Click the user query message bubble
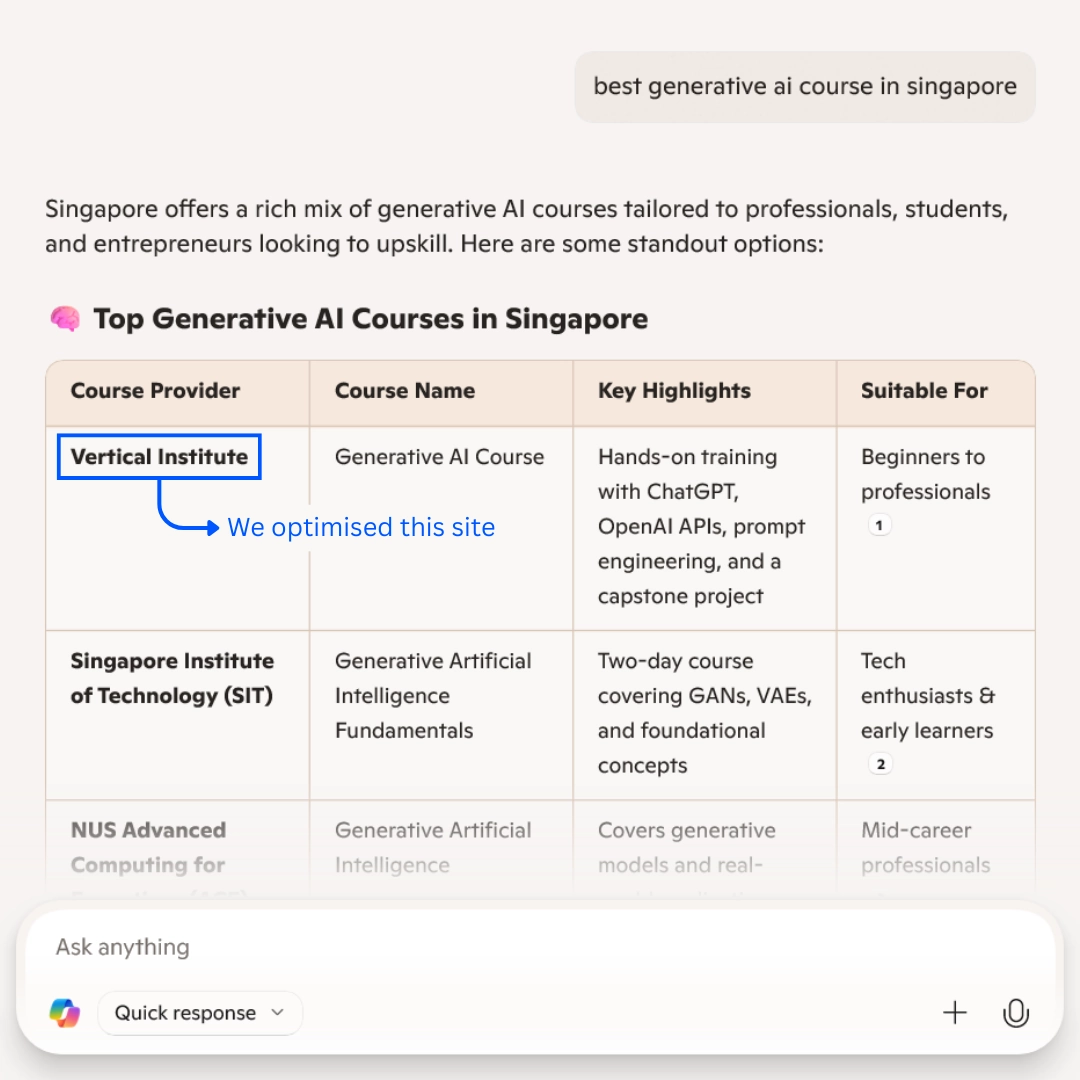The image size is (1080, 1080). coord(805,87)
